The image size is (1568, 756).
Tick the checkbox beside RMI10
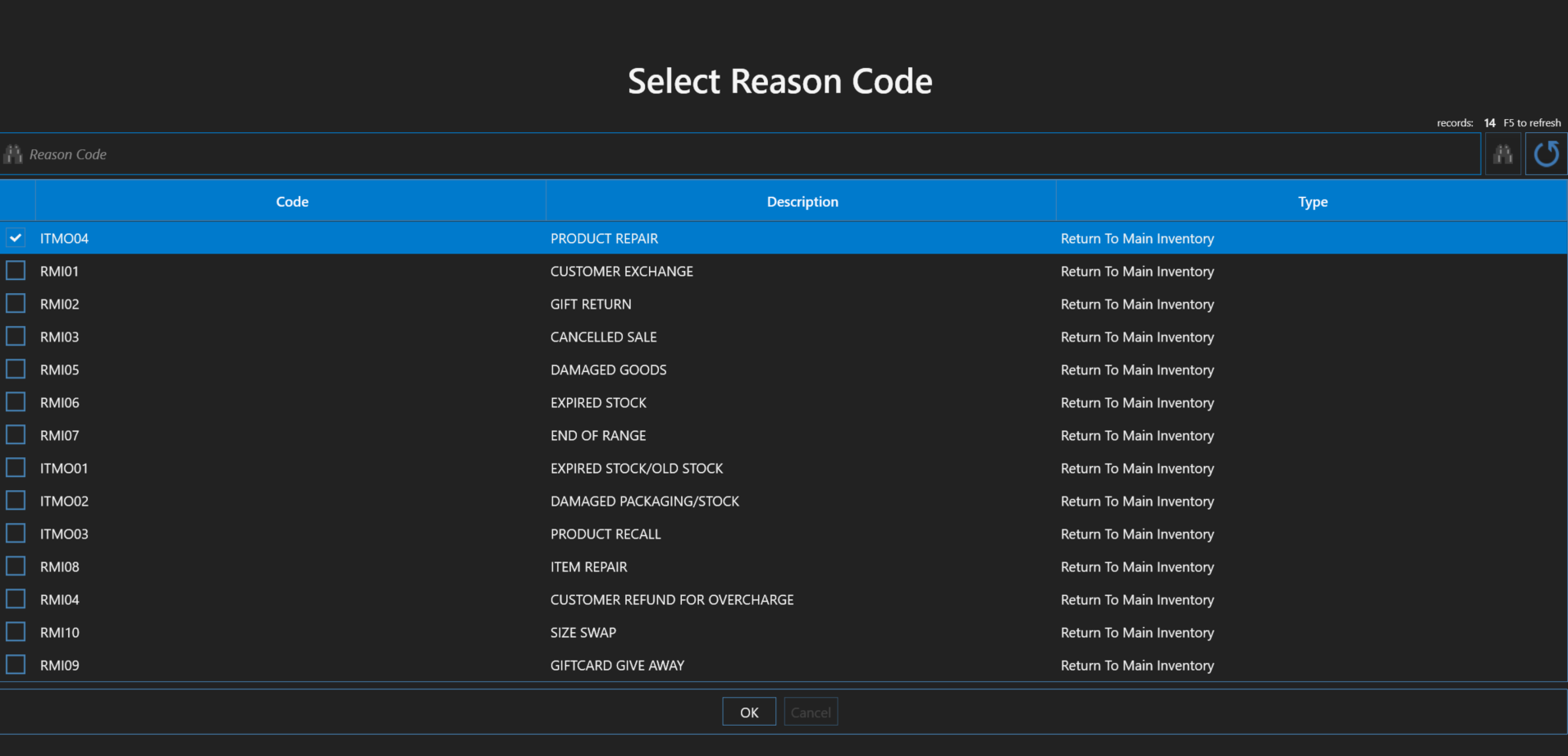tap(16, 632)
